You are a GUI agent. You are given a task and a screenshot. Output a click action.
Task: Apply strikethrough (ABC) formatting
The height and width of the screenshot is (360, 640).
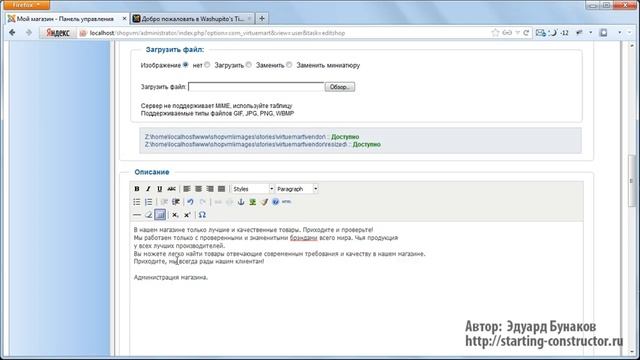[171, 189]
